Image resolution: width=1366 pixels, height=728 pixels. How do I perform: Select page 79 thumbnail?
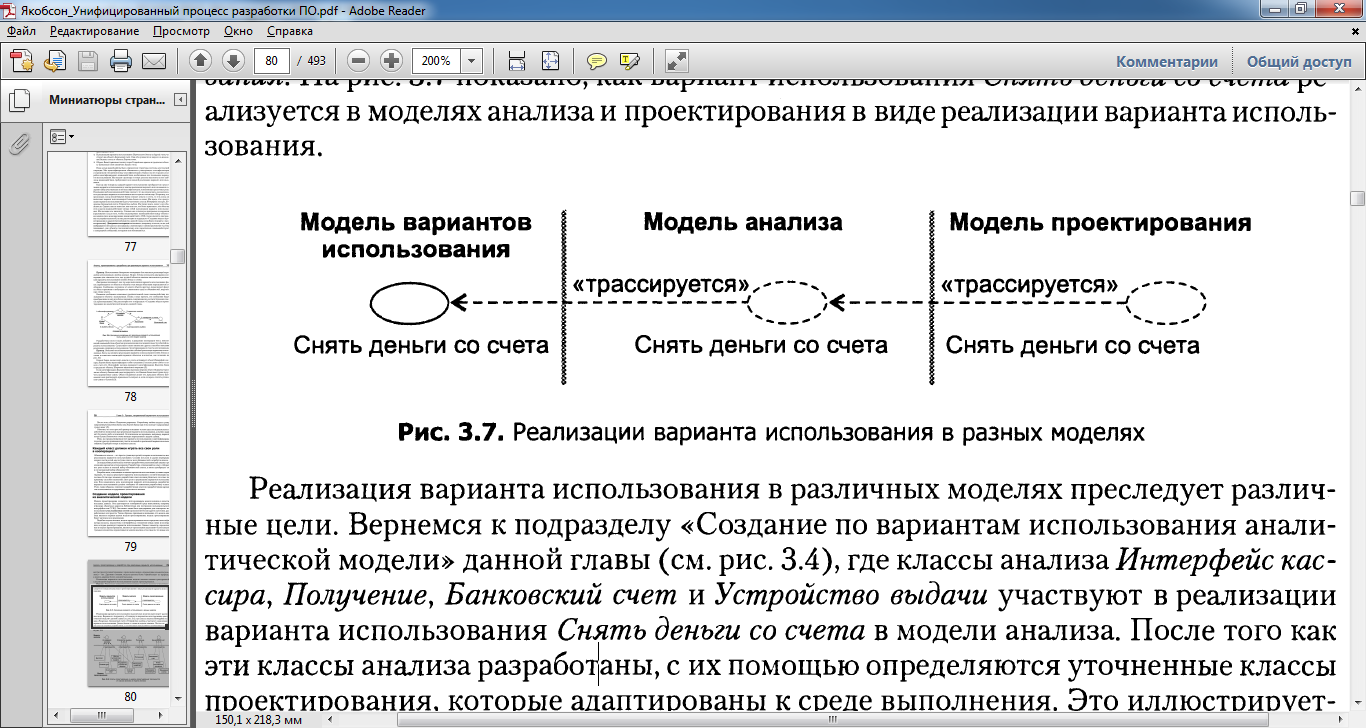(x=129, y=475)
